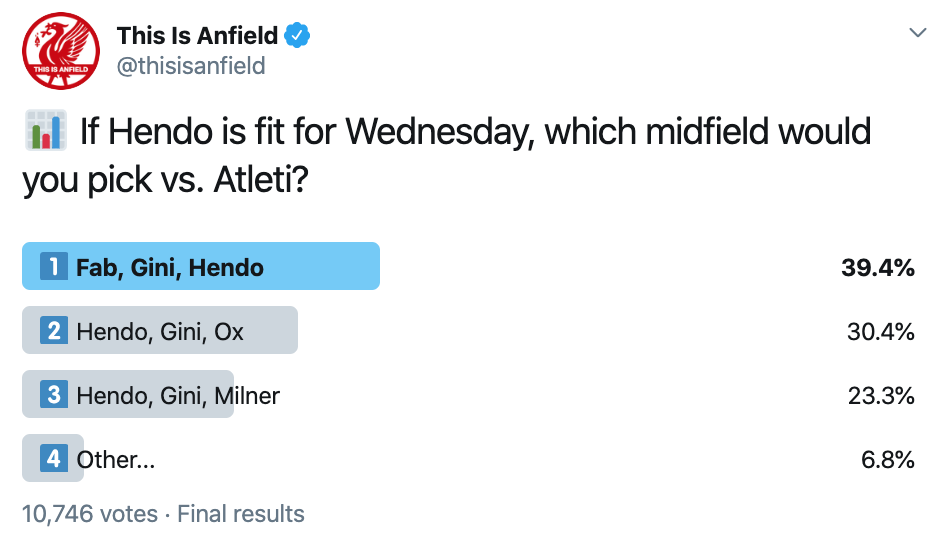Click the number 3 keycap icon

(54, 395)
